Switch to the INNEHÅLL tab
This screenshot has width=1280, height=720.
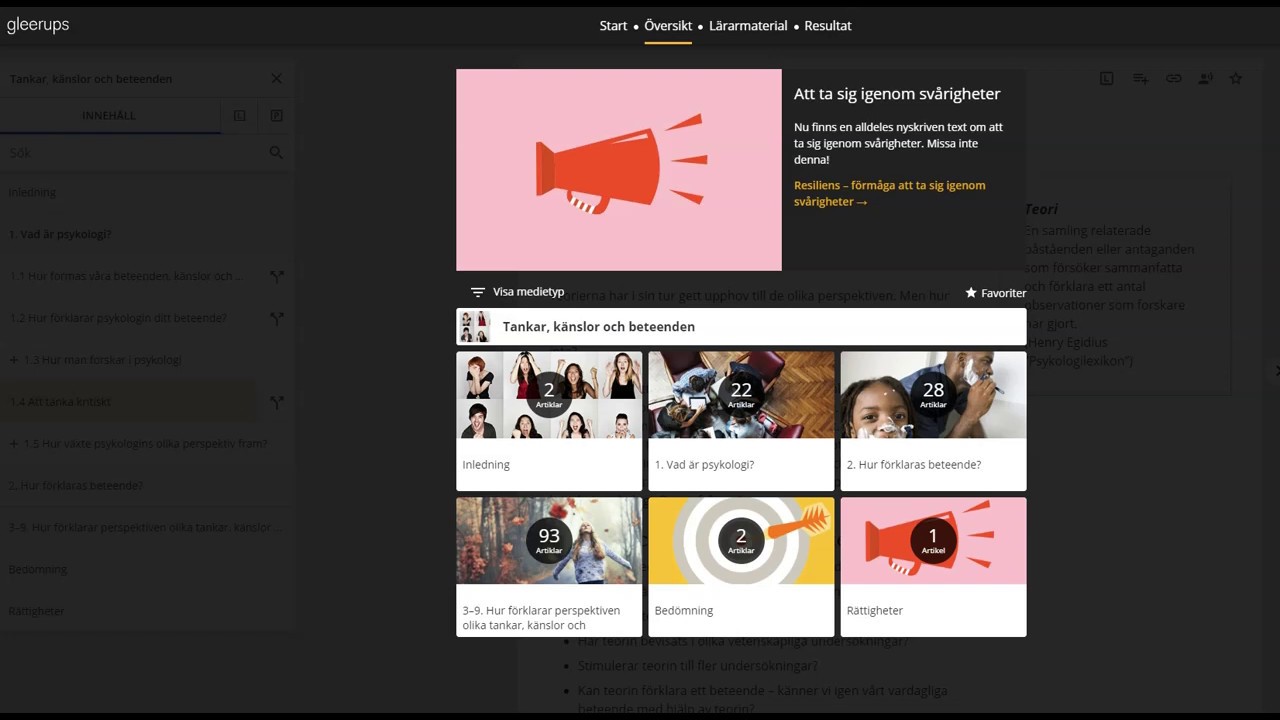[x=109, y=116]
